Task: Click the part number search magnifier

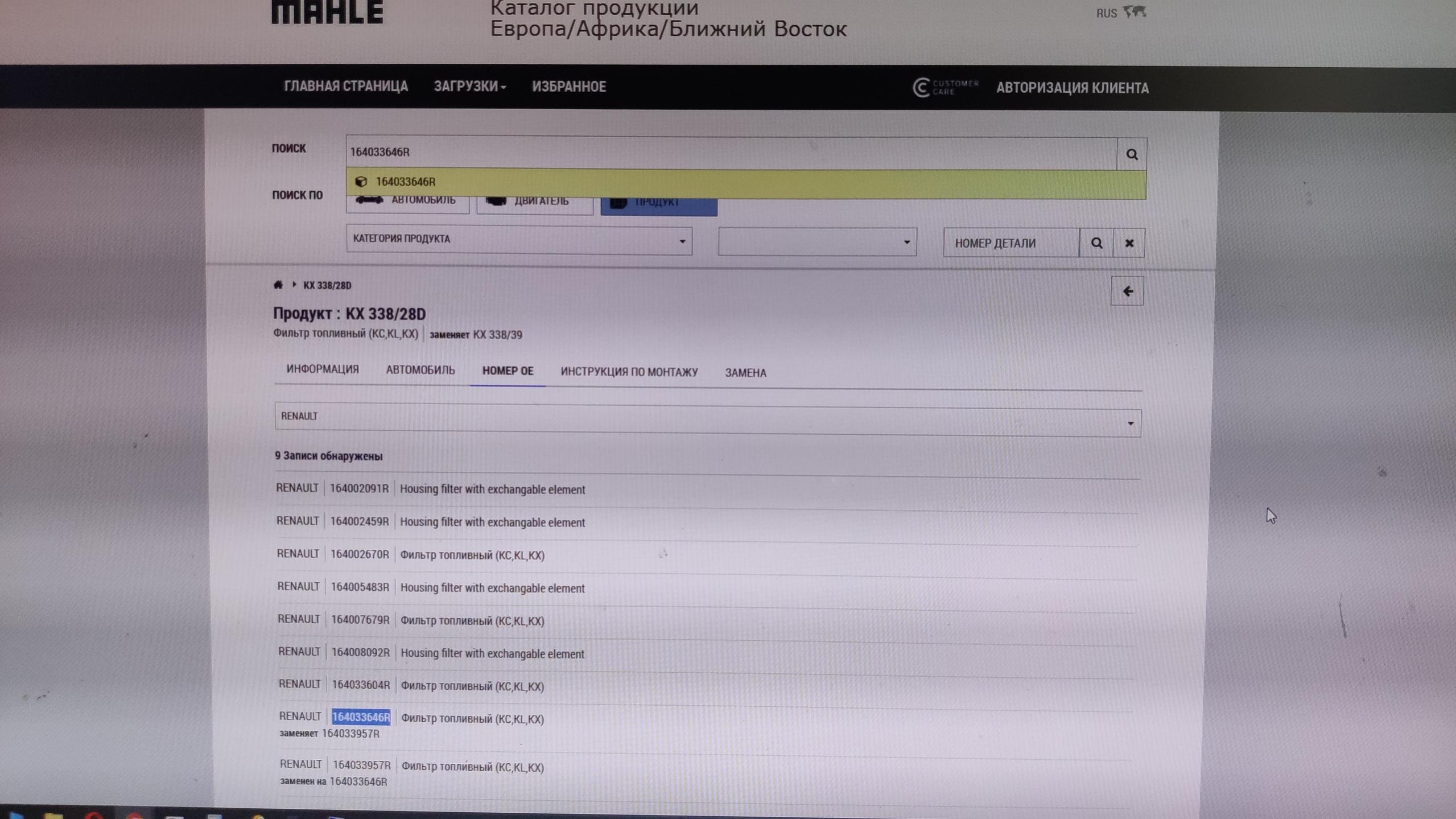Action: click(1096, 243)
